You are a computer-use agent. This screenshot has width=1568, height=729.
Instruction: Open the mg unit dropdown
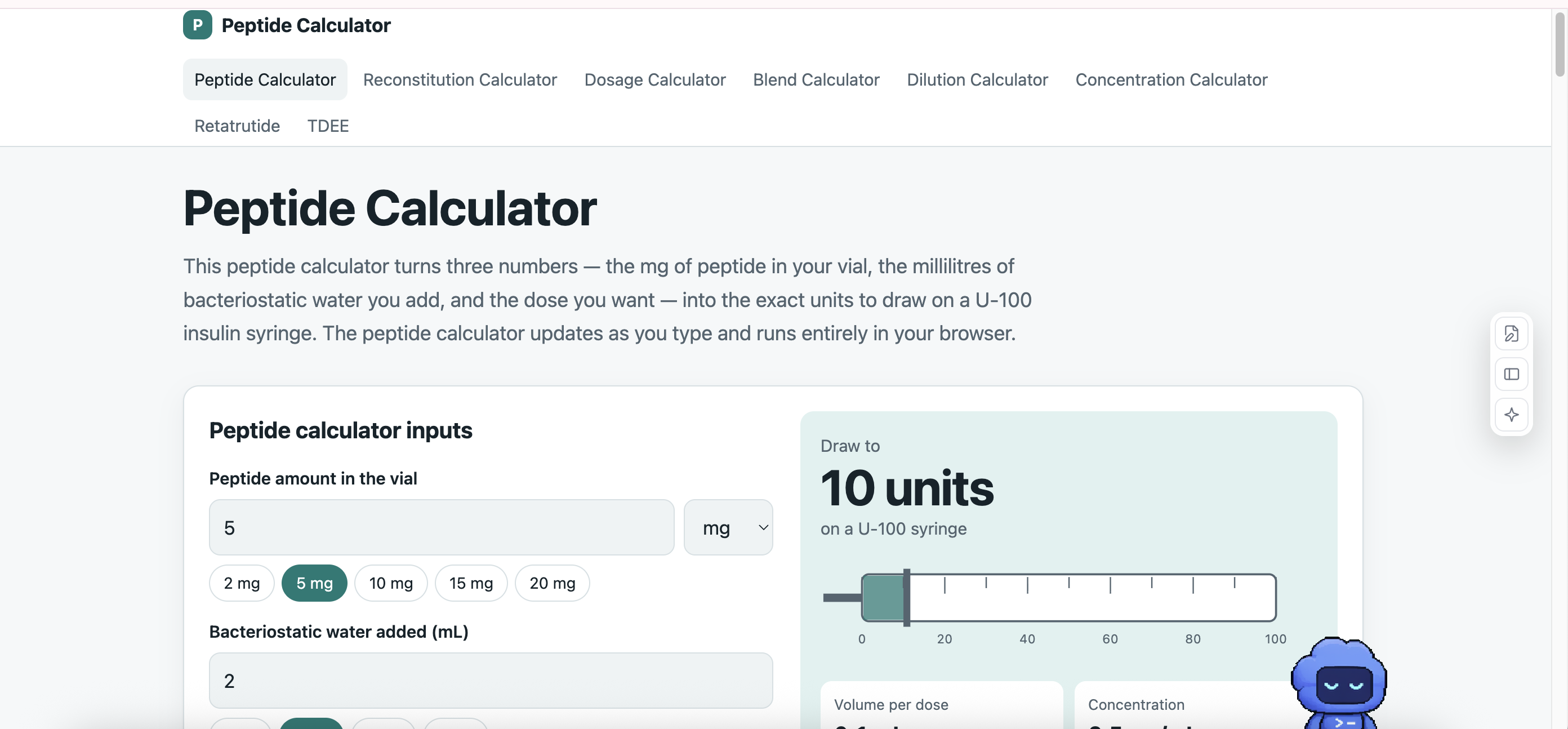[x=728, y=527]
